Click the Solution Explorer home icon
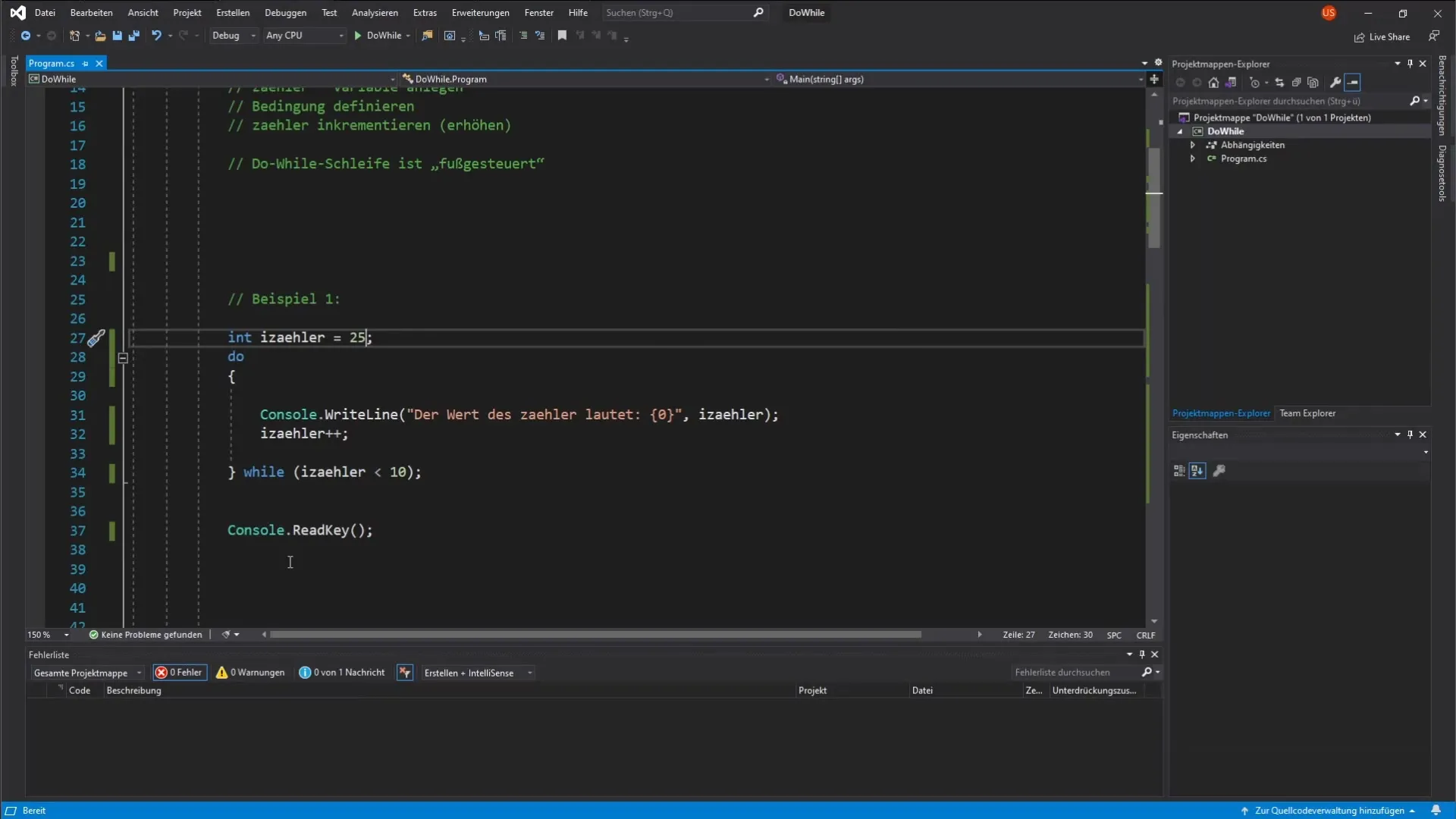The width and height of the screenshot is (1456, 819). coord(1213,83)
